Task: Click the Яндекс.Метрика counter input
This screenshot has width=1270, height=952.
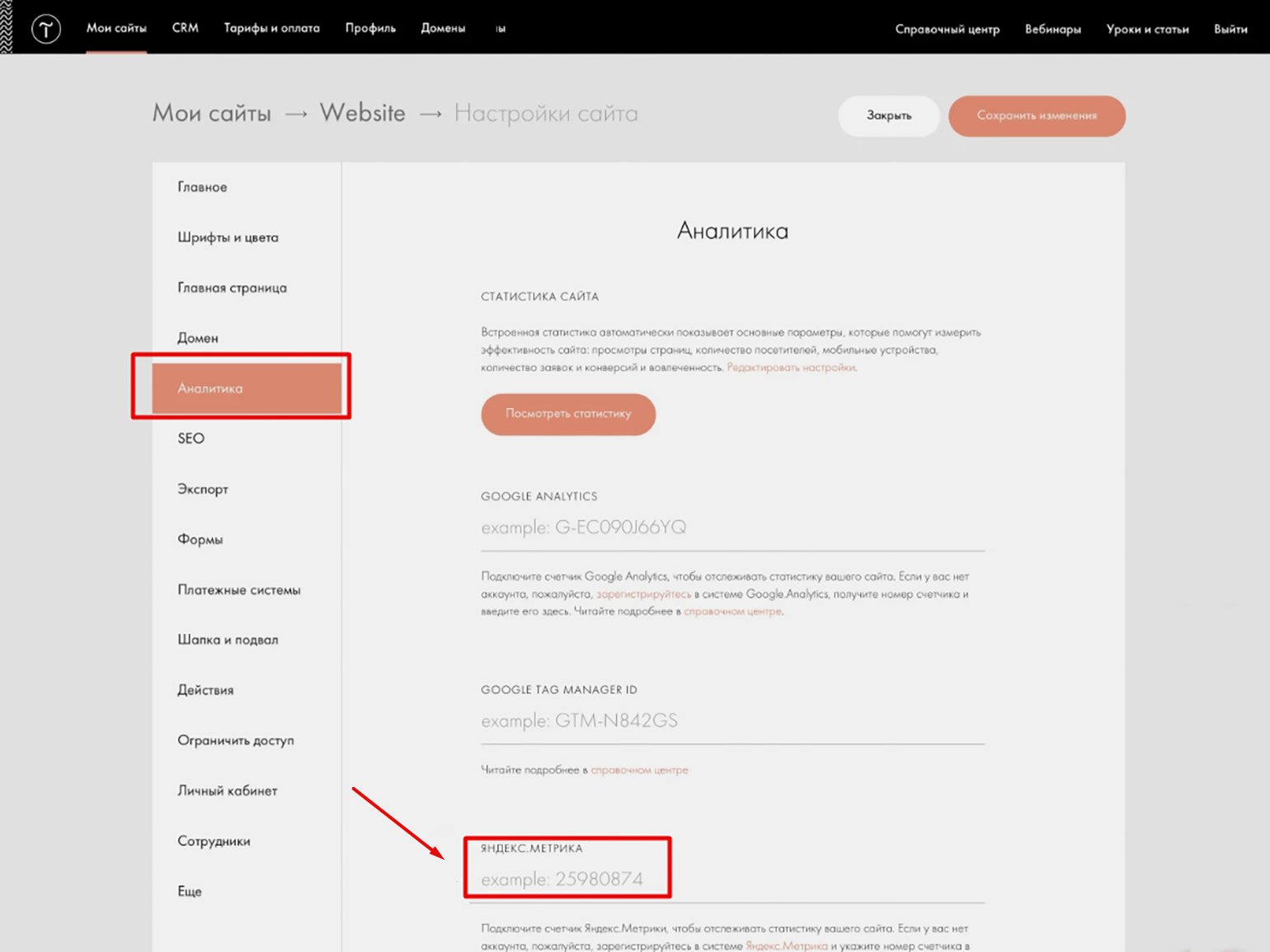Action: [x=731, y=879]
